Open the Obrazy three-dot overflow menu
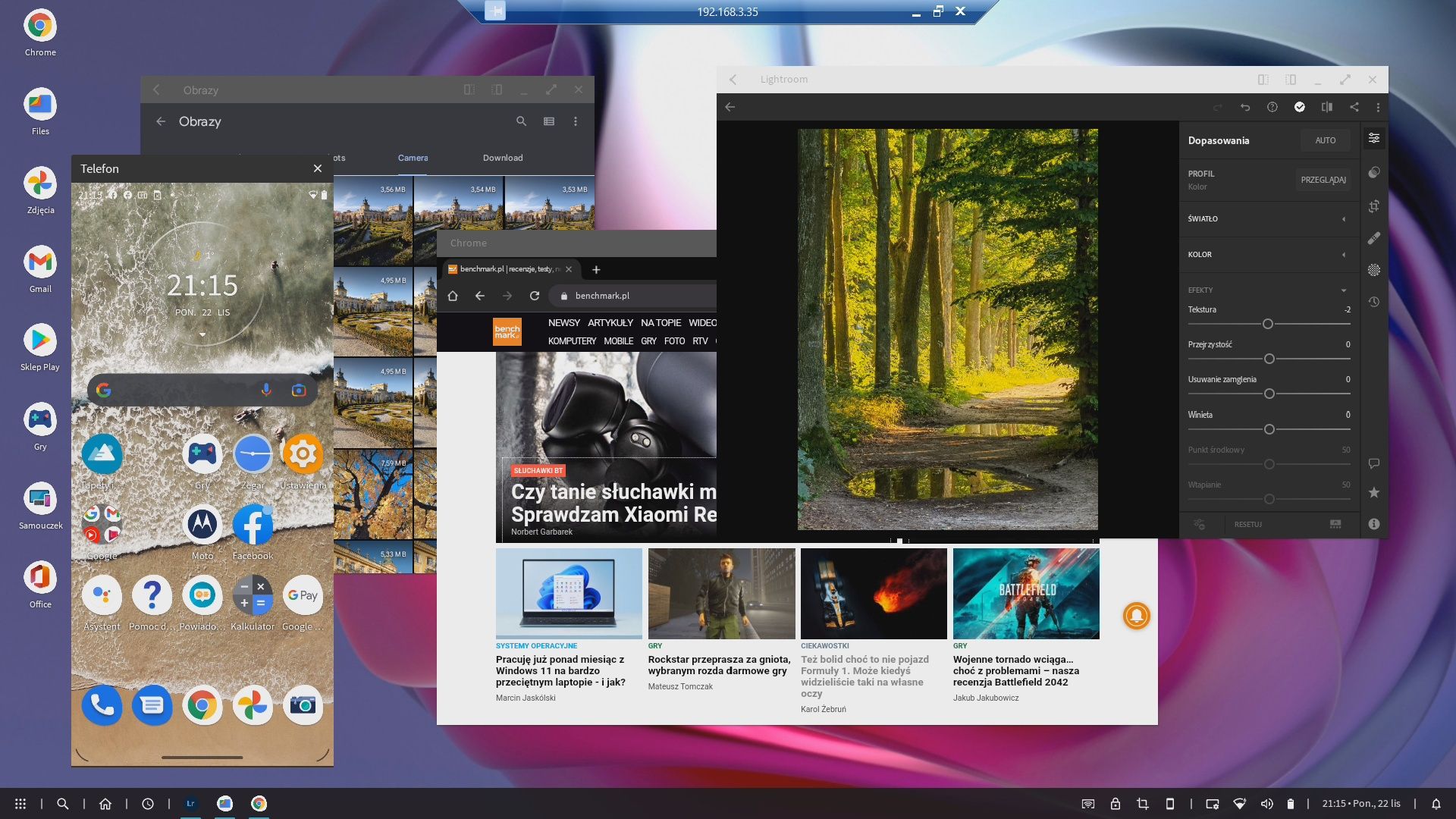 tap(576, 121)
